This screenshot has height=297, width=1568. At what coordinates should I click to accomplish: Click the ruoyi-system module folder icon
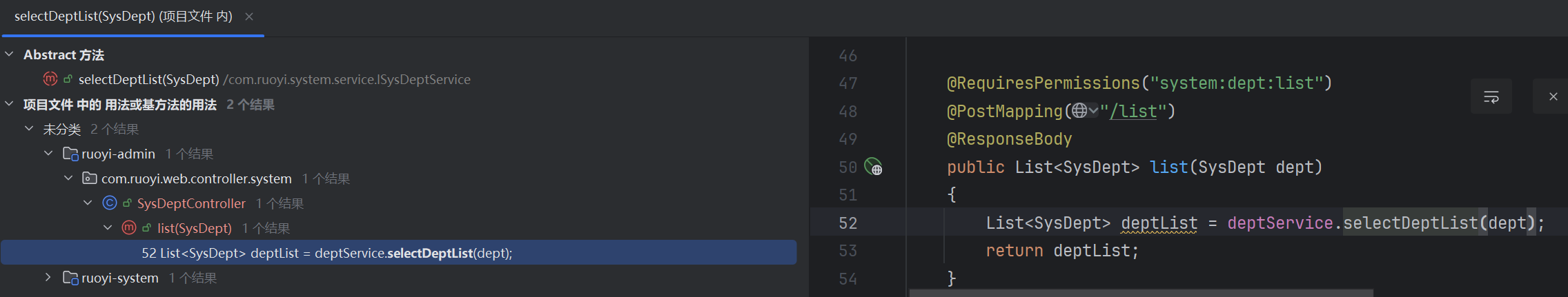[x=70, y=278]
